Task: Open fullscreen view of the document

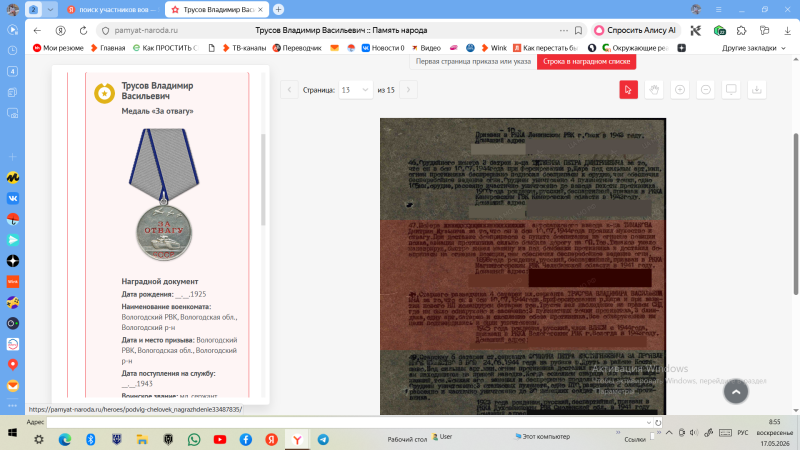Action: tap(731, 90)
